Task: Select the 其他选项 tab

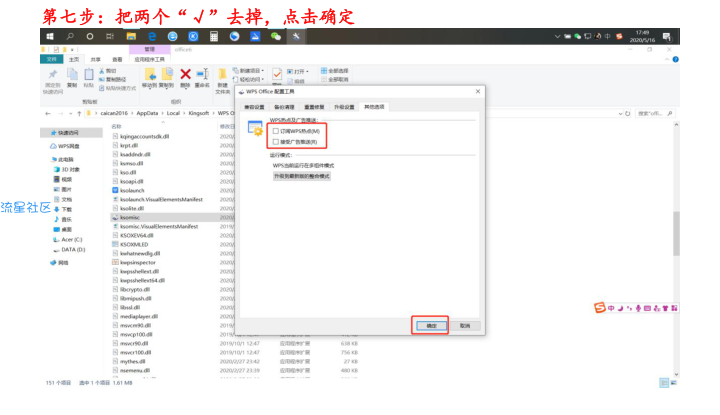Action: pos(374,107)
